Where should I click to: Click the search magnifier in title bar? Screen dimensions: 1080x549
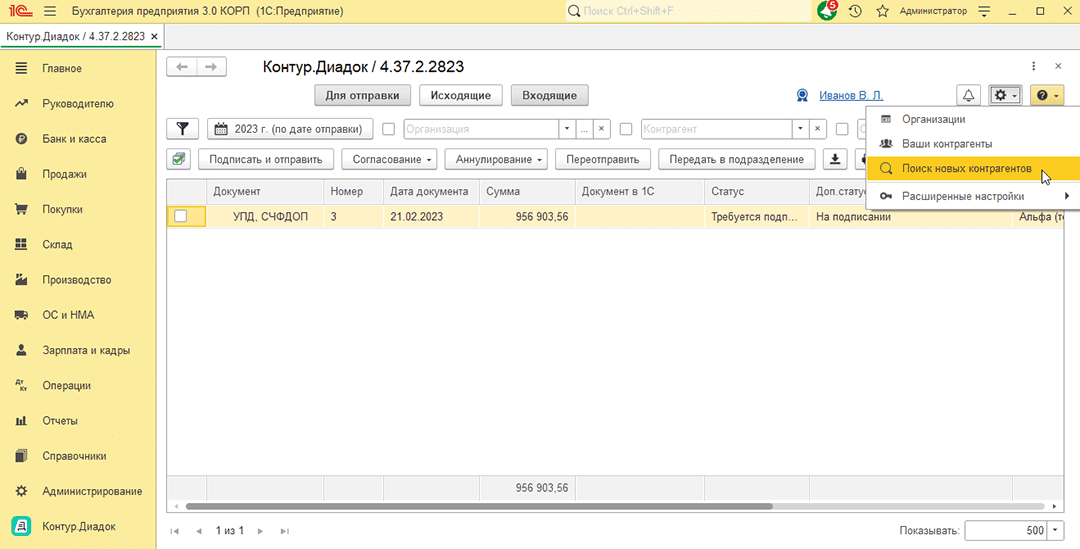[x=574, y=11]
